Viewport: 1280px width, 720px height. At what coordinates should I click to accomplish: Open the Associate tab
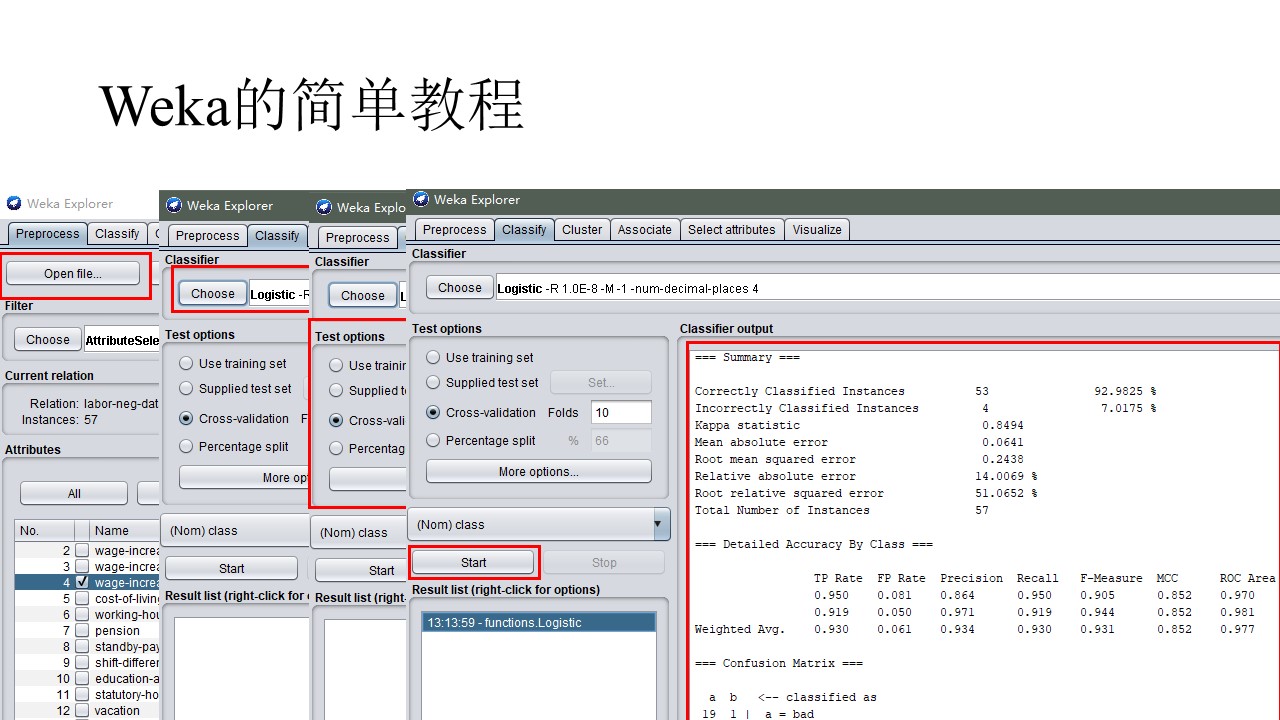pyautogui.click(x=644, y=229)
